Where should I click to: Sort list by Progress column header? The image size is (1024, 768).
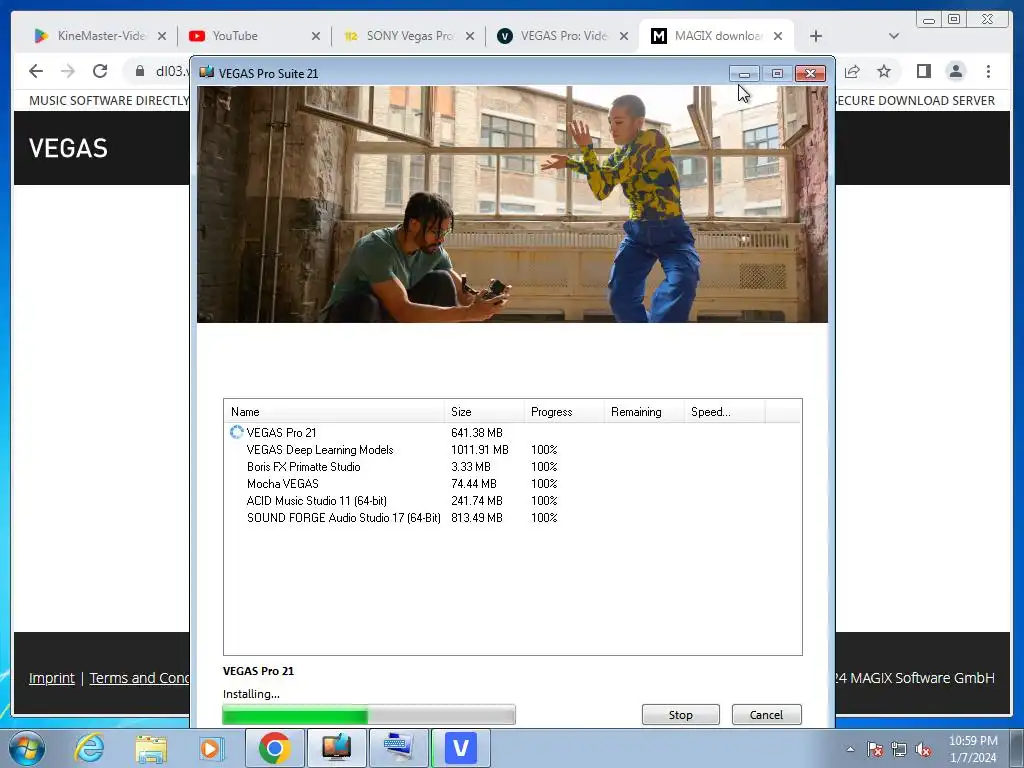[564, 411]
